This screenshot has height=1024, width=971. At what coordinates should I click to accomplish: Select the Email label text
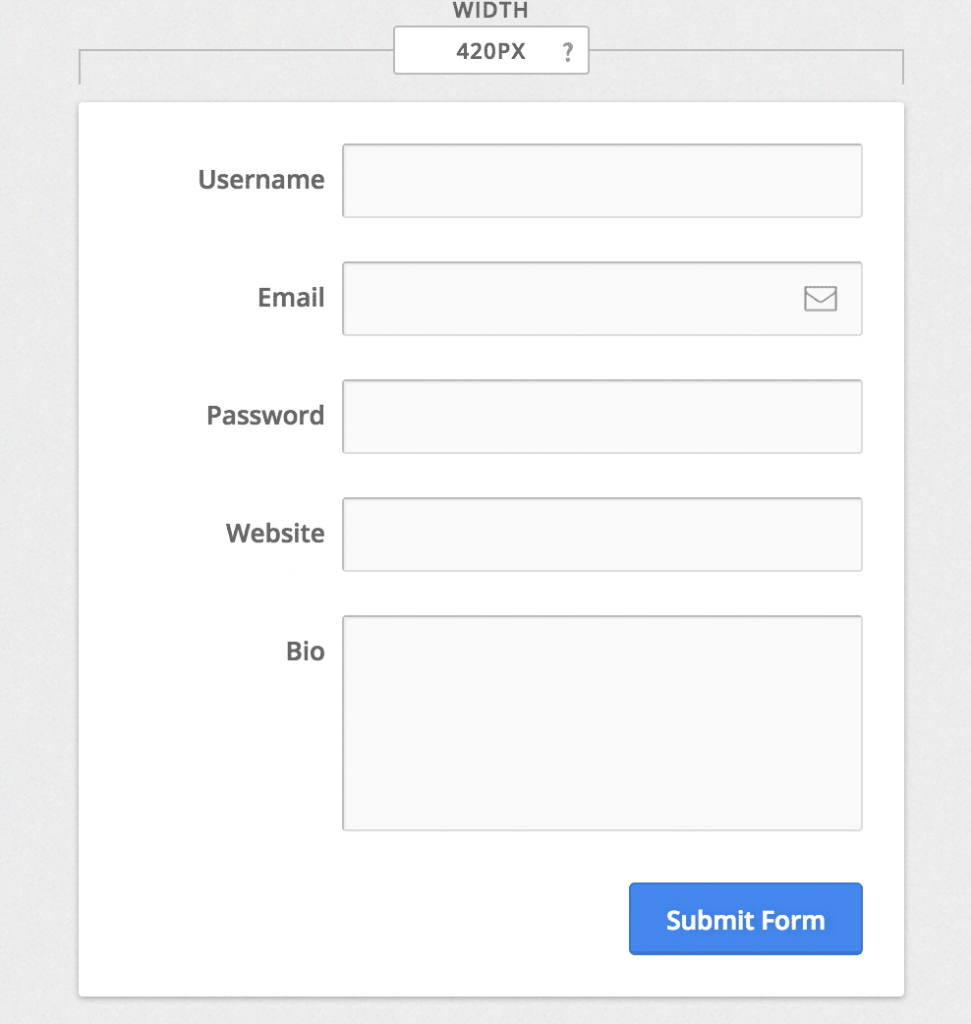290,298
